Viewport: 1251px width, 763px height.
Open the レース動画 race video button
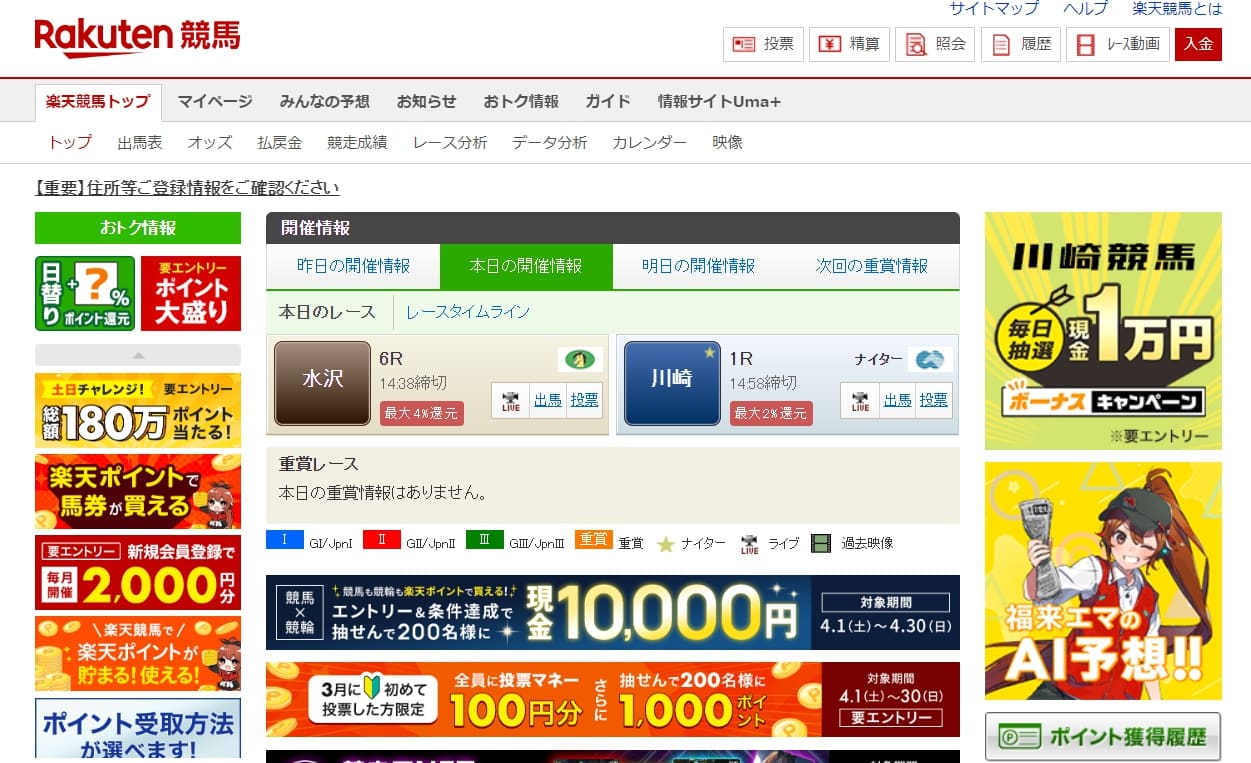(x=1118, y=44)
